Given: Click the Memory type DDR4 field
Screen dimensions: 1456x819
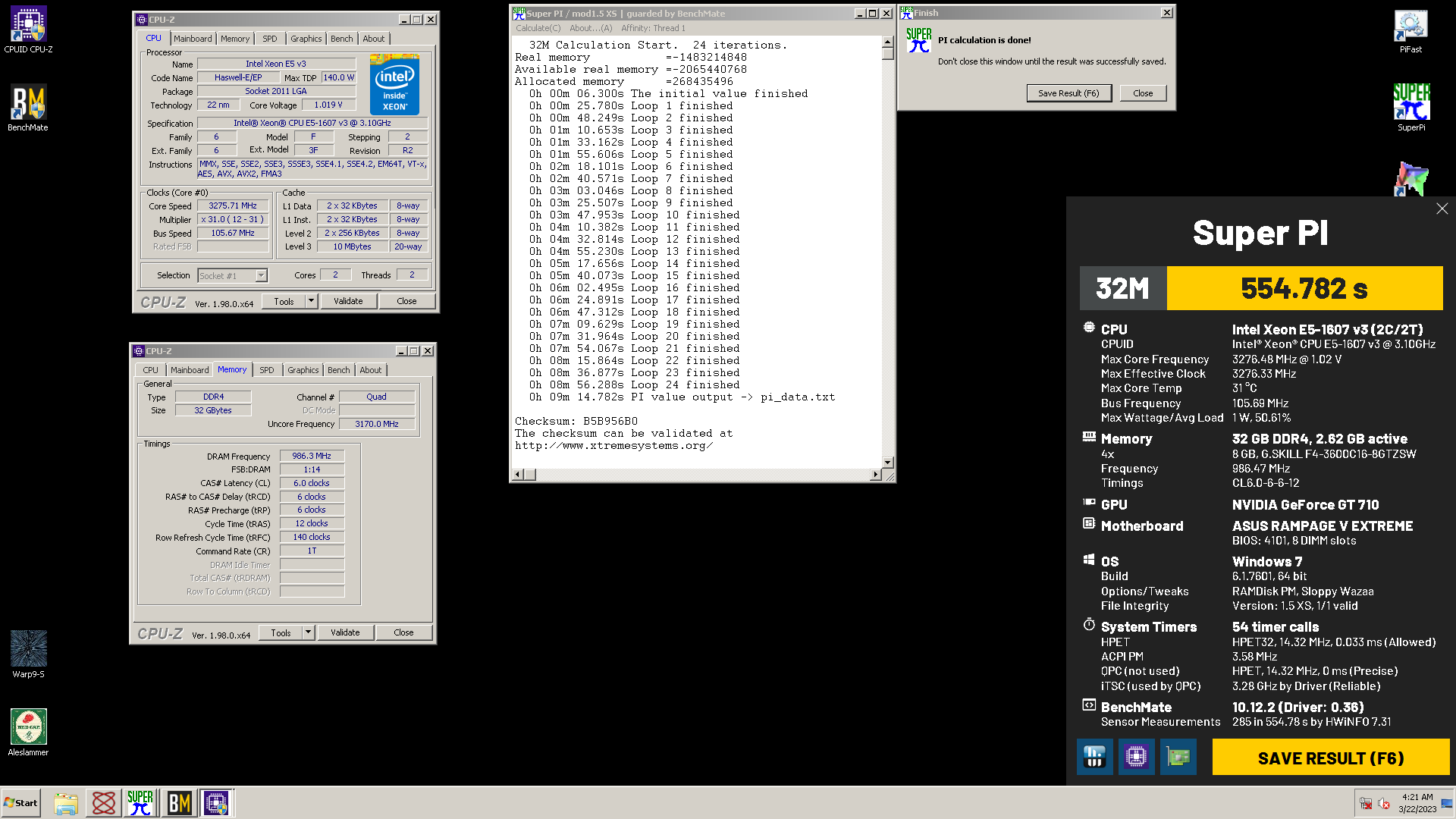Looking at the screenshot, I should tap(213, 397).
